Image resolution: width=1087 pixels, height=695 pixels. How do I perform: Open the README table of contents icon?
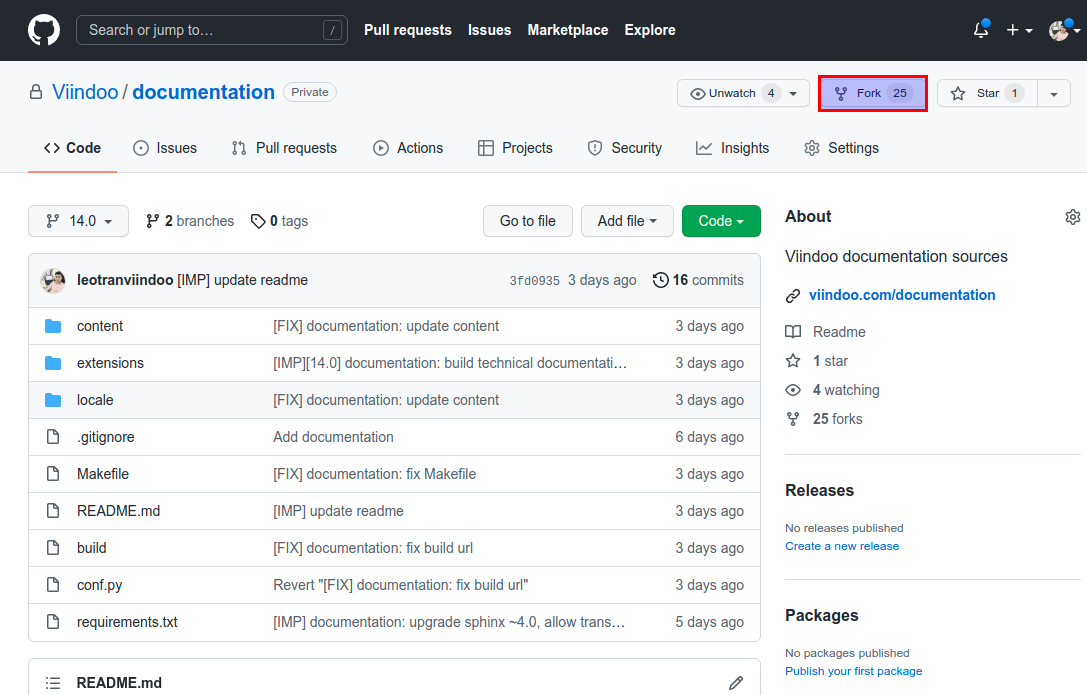pos(53,683)
